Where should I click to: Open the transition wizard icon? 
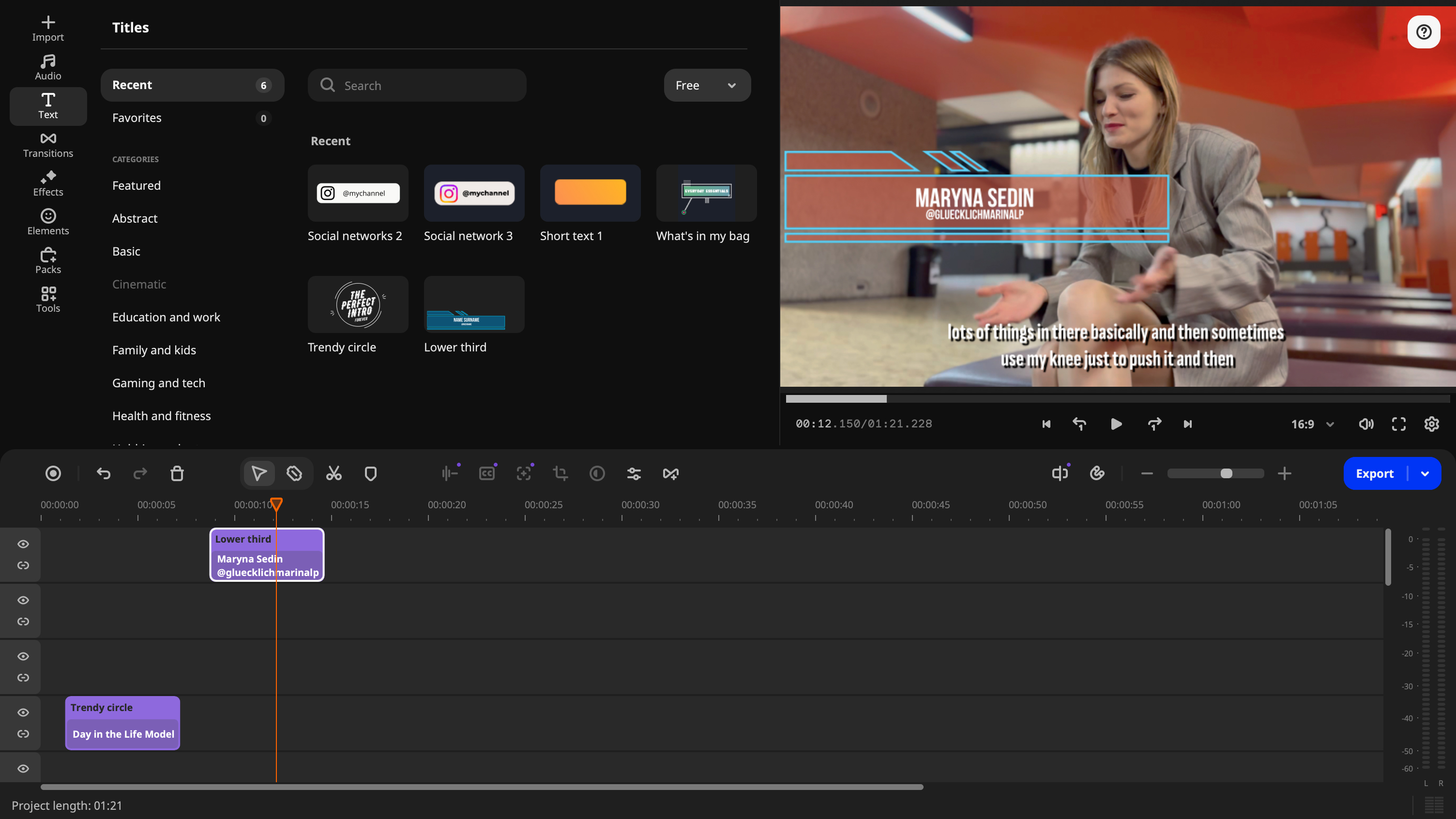670,473
